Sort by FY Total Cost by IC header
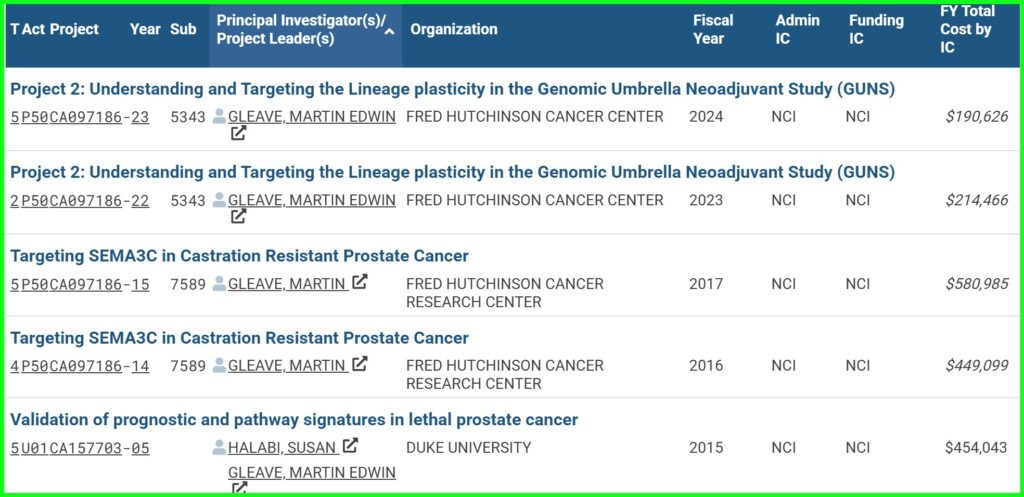 click(967, 29)
